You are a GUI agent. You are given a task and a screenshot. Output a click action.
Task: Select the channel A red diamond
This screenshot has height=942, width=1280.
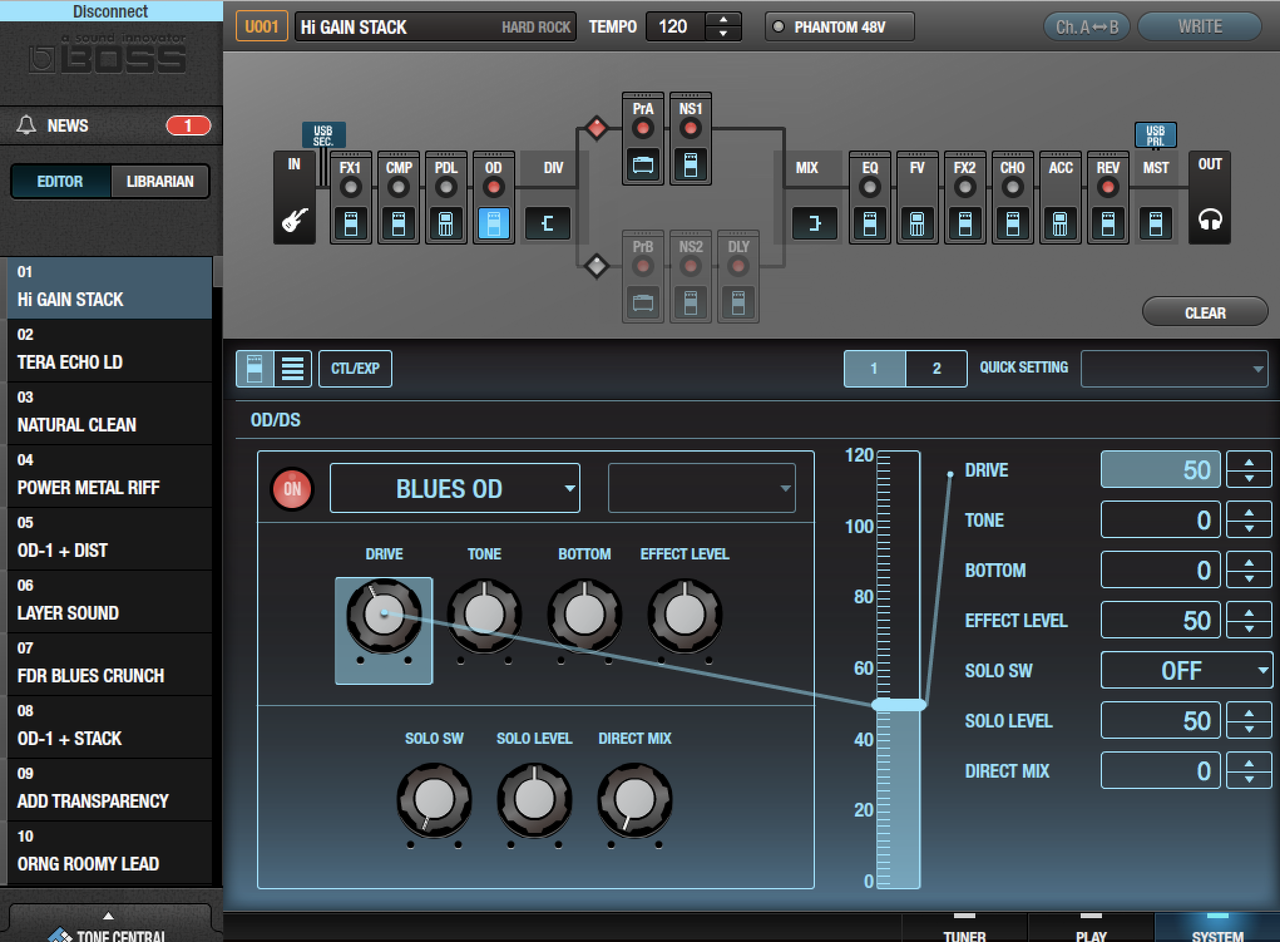click(597, 128)
